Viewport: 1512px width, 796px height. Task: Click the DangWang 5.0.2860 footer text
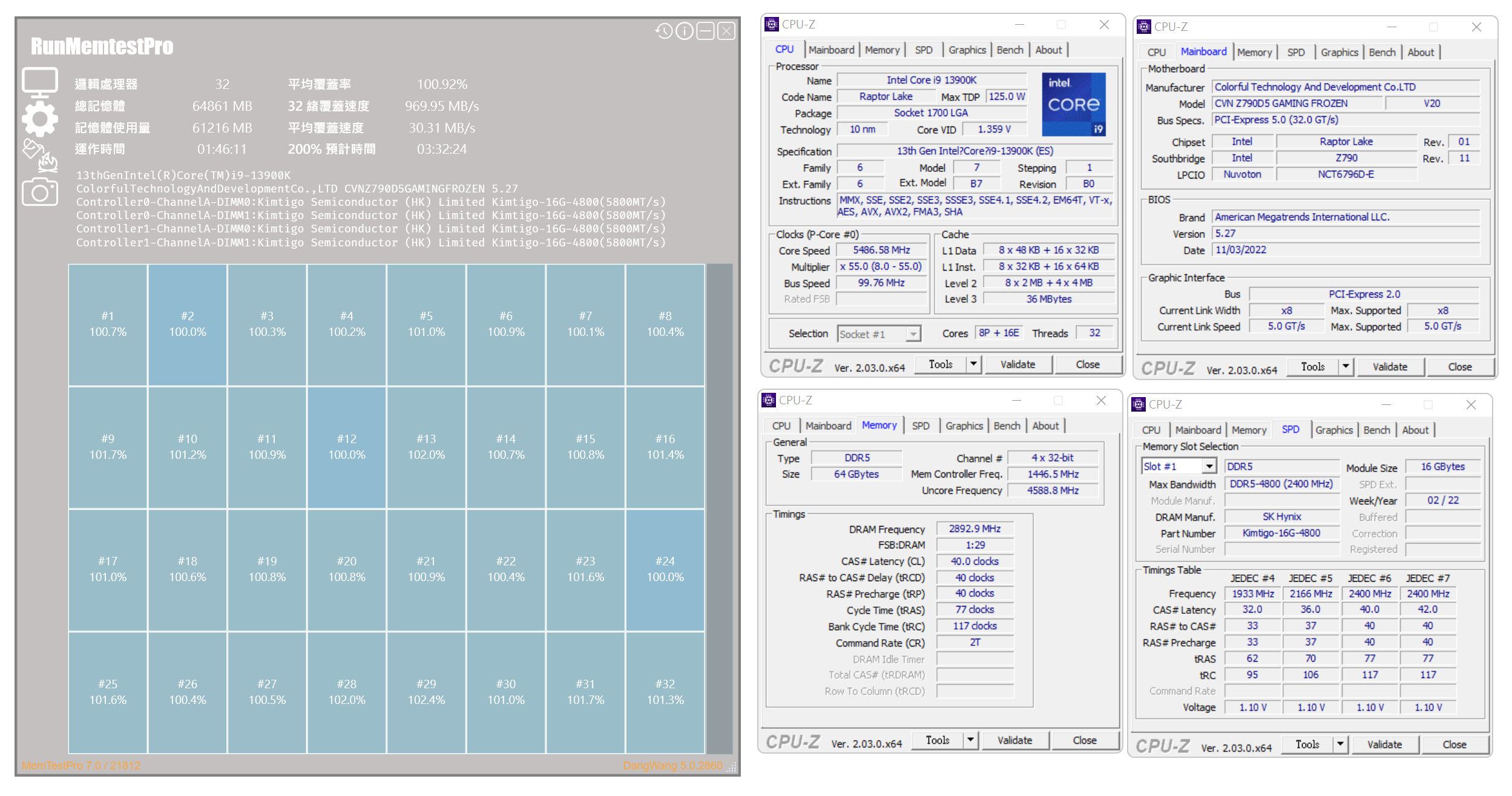tap(672, 766)
